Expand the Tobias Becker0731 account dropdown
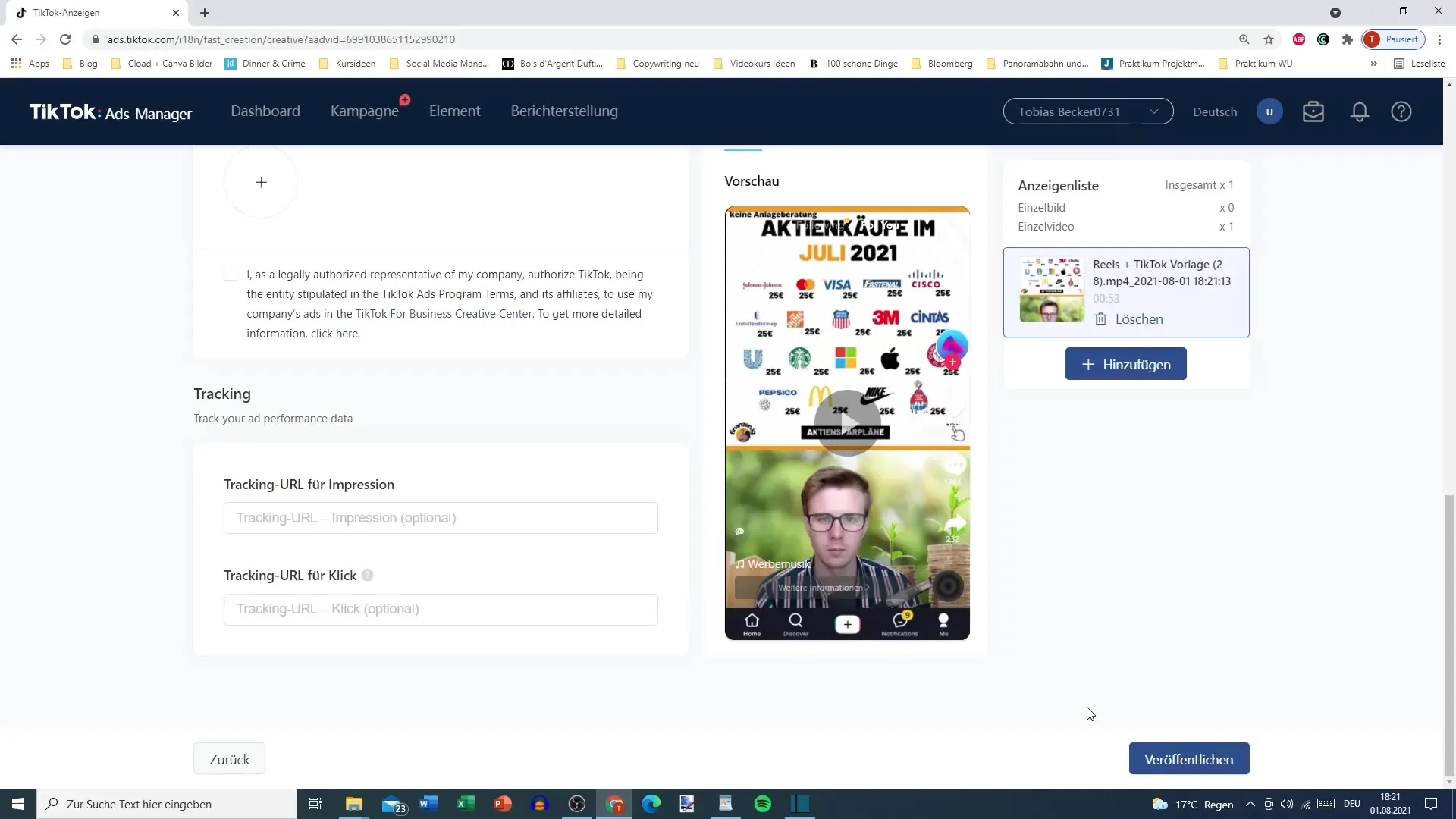 point(1088,111)
